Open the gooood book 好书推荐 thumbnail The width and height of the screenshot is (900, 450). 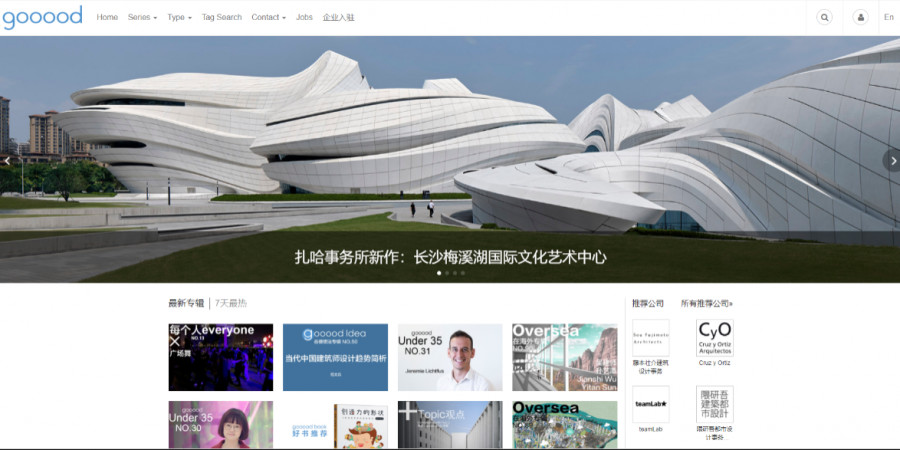335,425
